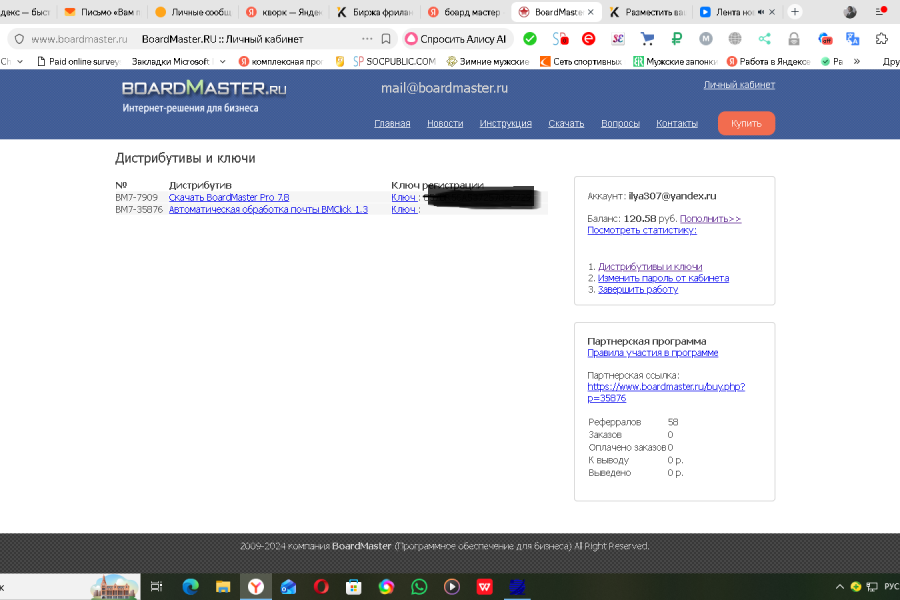Click the grey M circle extension icon
This screenshot has height=600, width=900.
click(x=705, y=39)
